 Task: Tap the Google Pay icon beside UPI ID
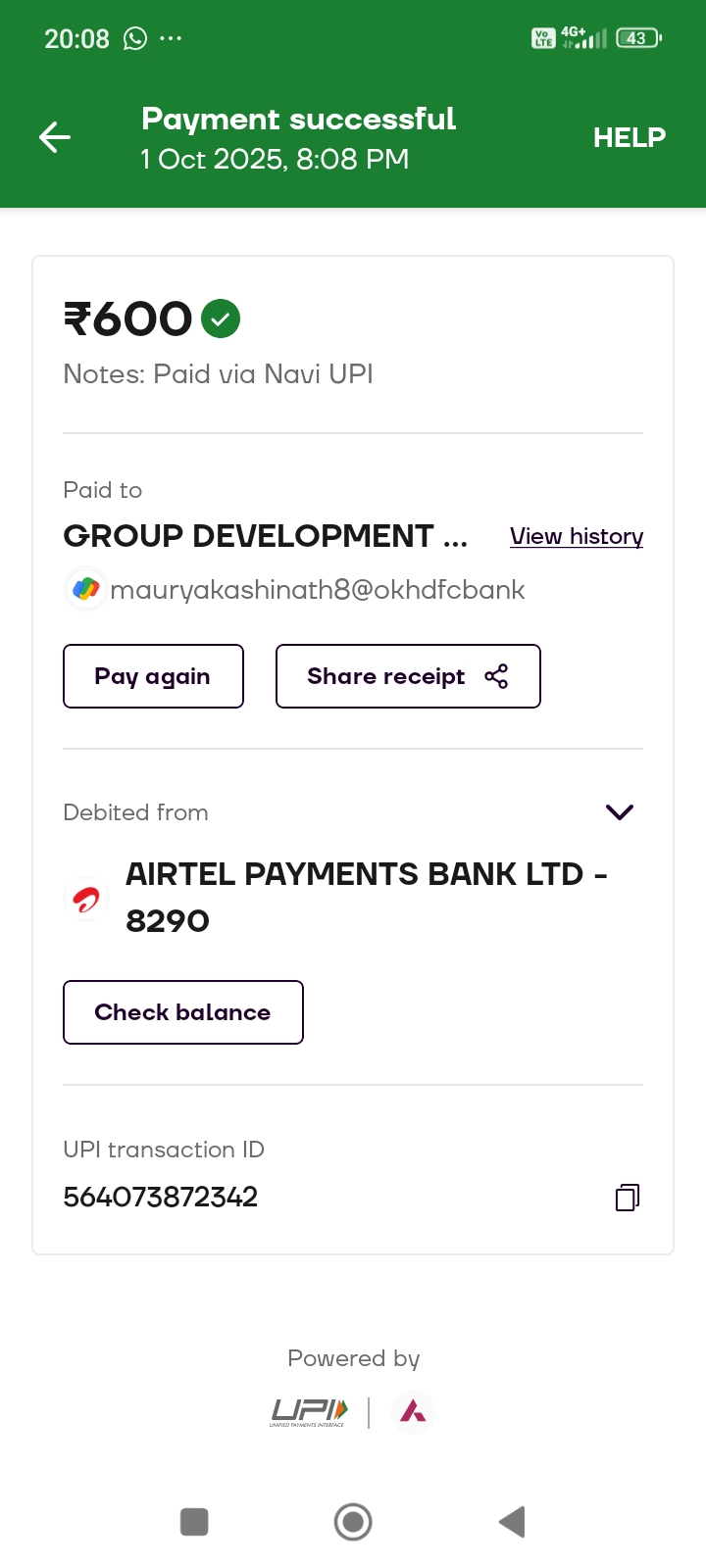pyautogui.click(x=86, y=589)
